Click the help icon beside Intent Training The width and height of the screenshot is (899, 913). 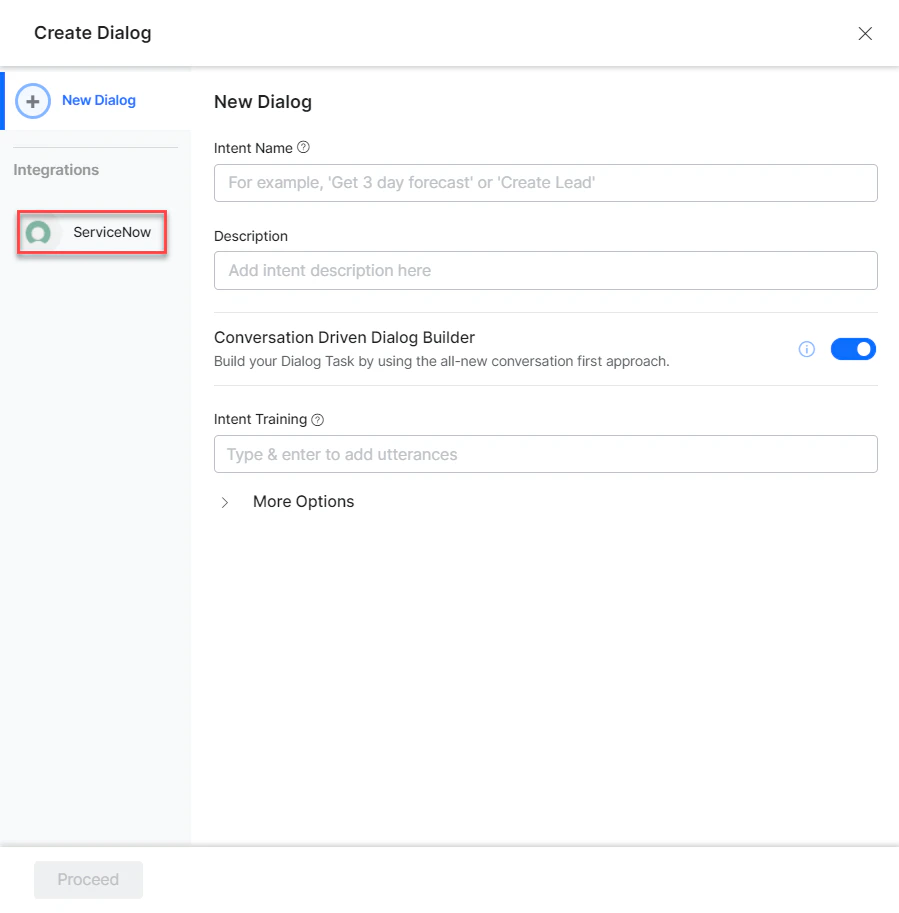click(x=317, y=419)
